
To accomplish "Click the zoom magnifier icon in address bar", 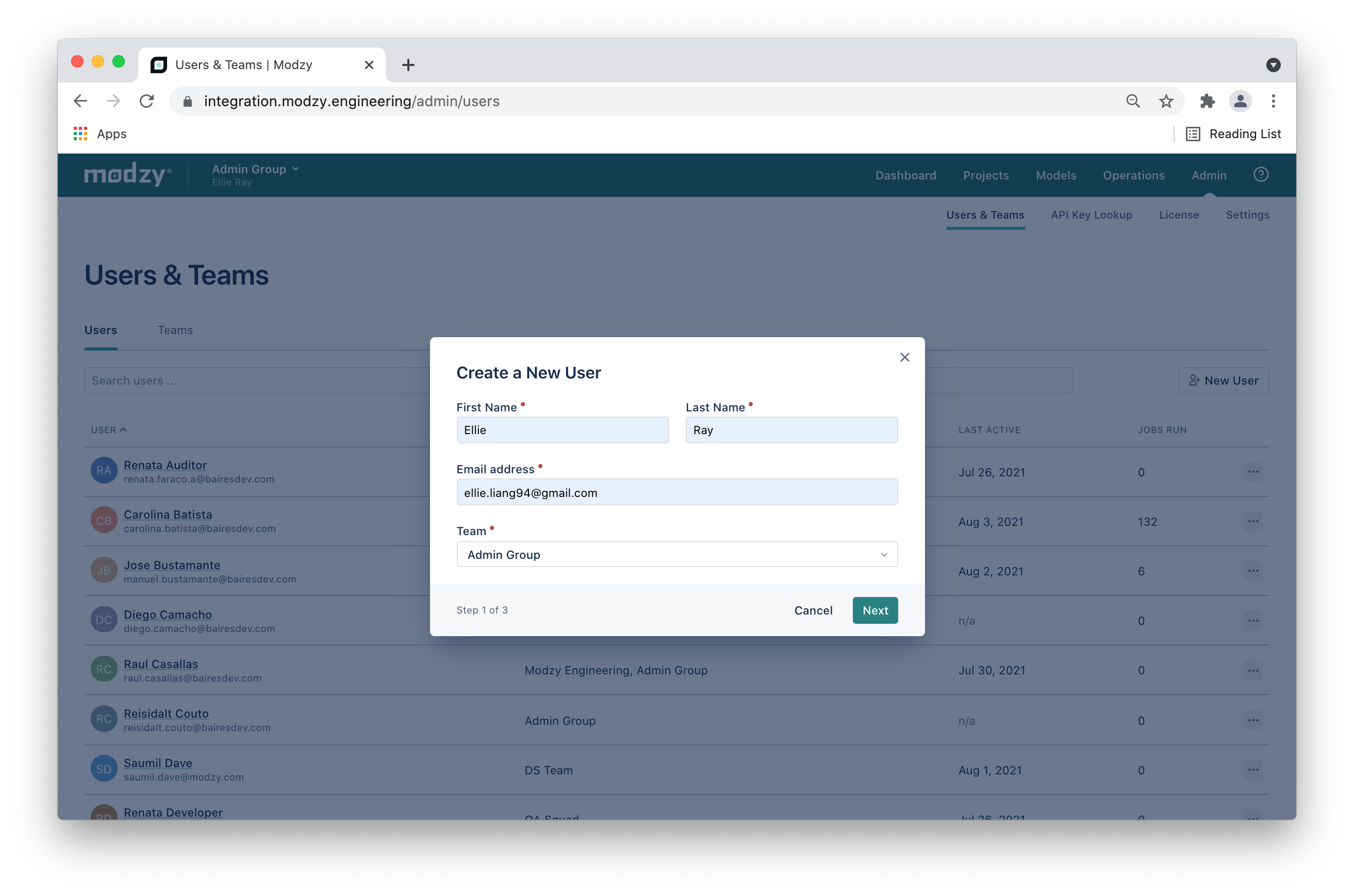I will coord(1133,101).
